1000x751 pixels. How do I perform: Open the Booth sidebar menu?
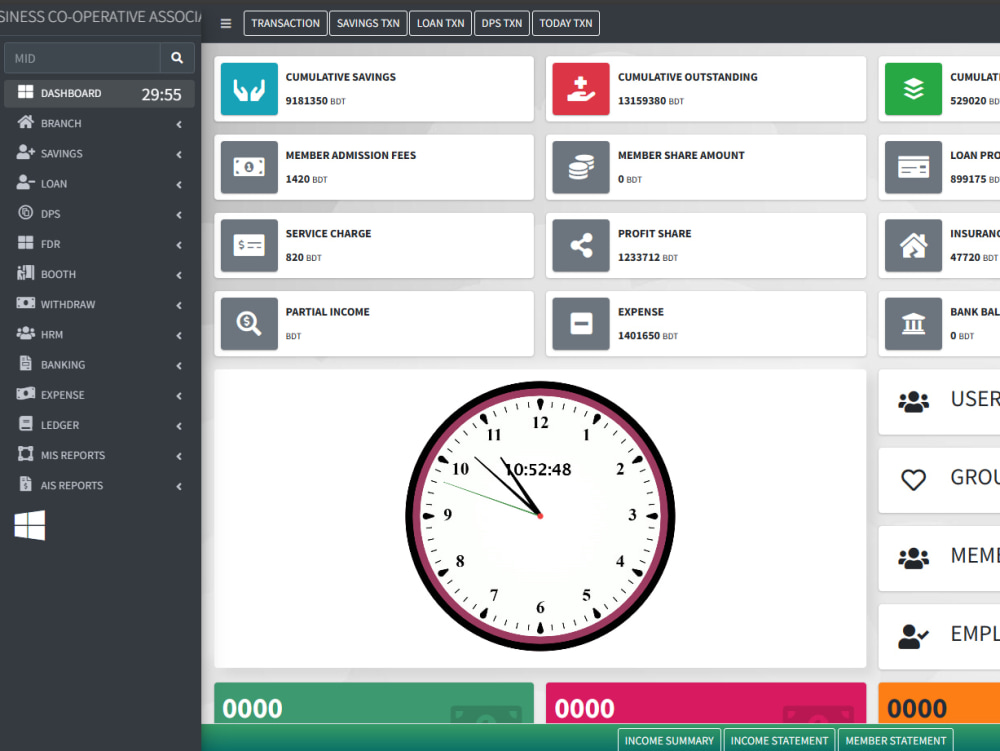(99, 274)
